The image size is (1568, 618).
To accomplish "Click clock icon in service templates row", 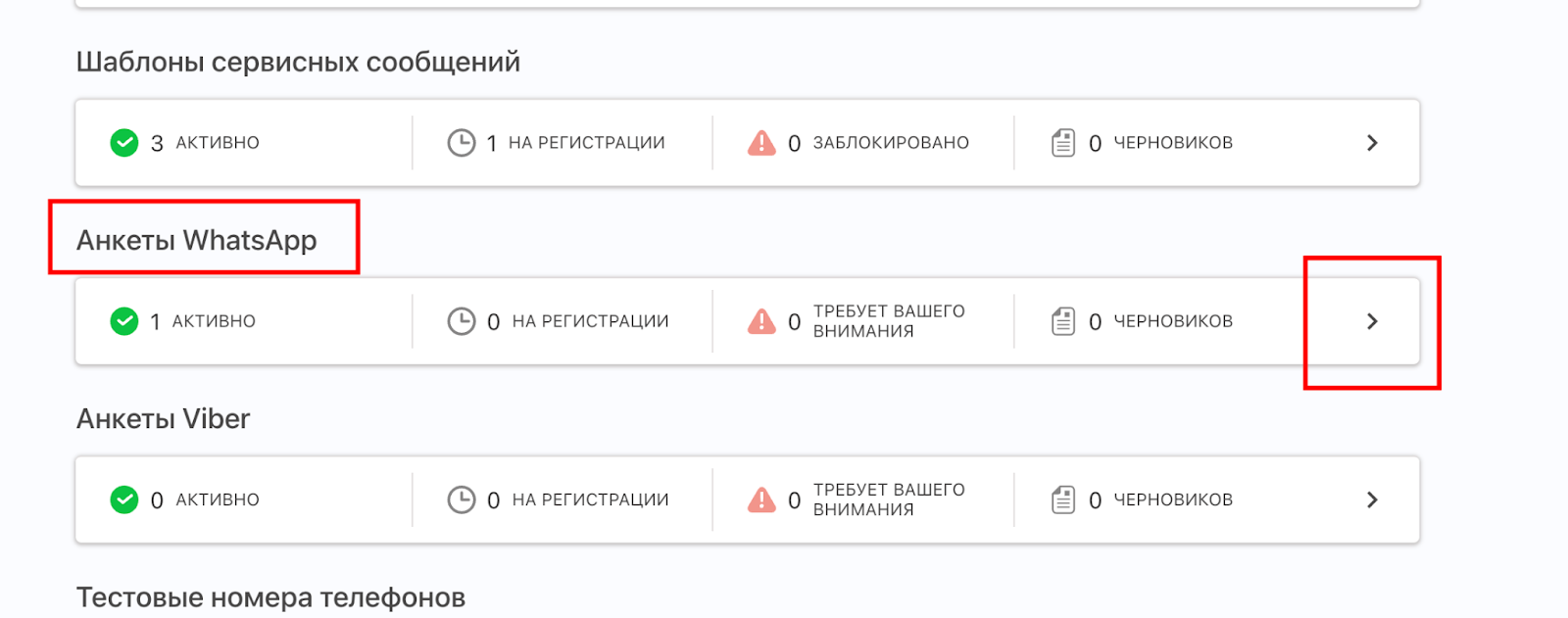I will click(x=462, y=143).
